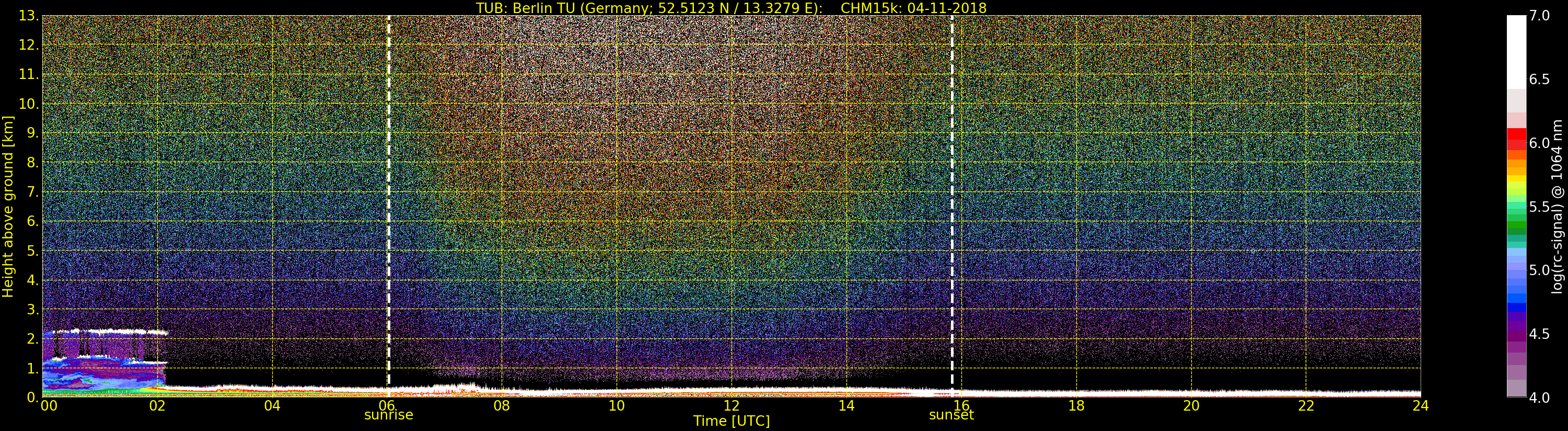Click the height-axis tick "13."
Screen dimensions: 1568x431
[29, 16]
